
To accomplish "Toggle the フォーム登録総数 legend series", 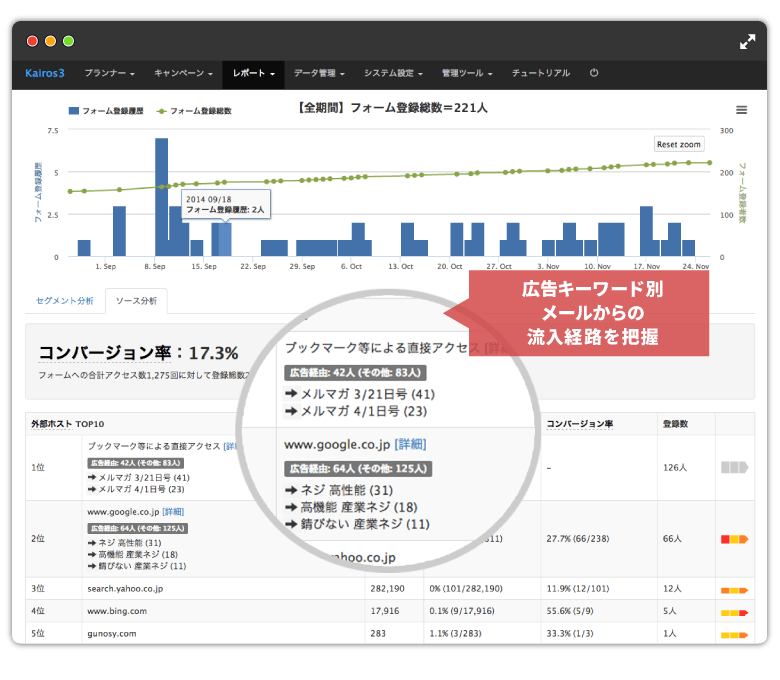I will 194,111.
